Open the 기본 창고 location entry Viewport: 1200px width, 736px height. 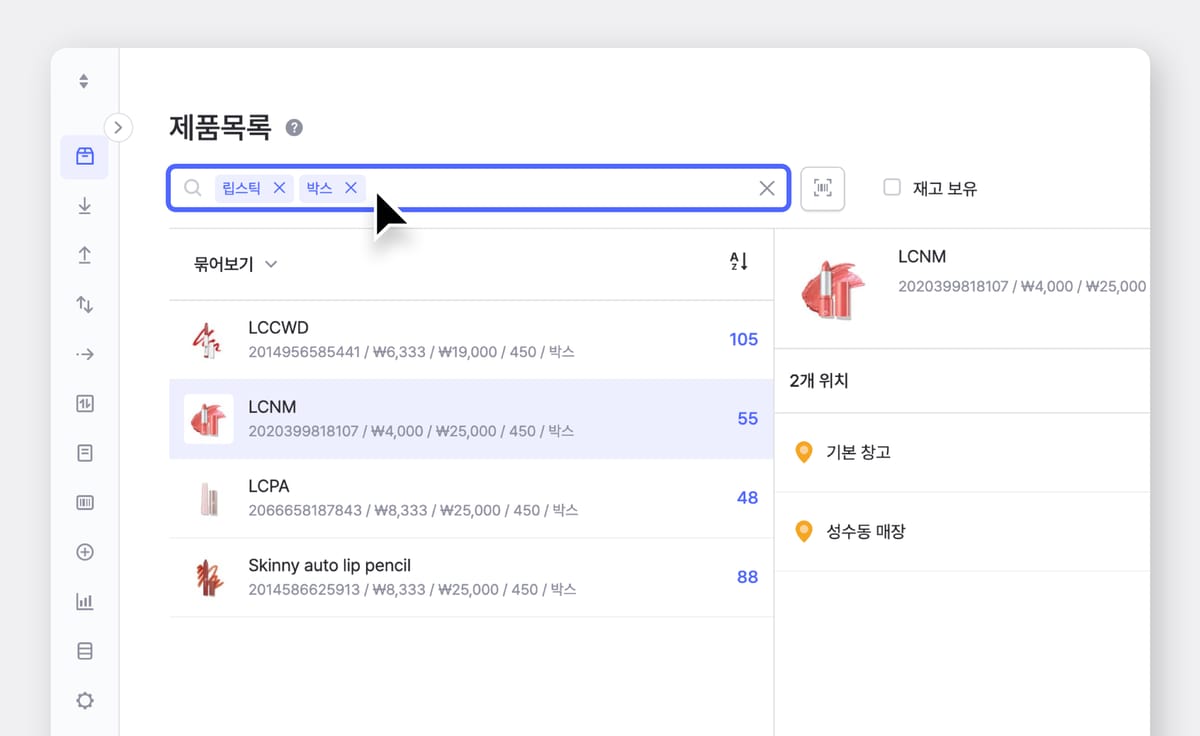860,451
